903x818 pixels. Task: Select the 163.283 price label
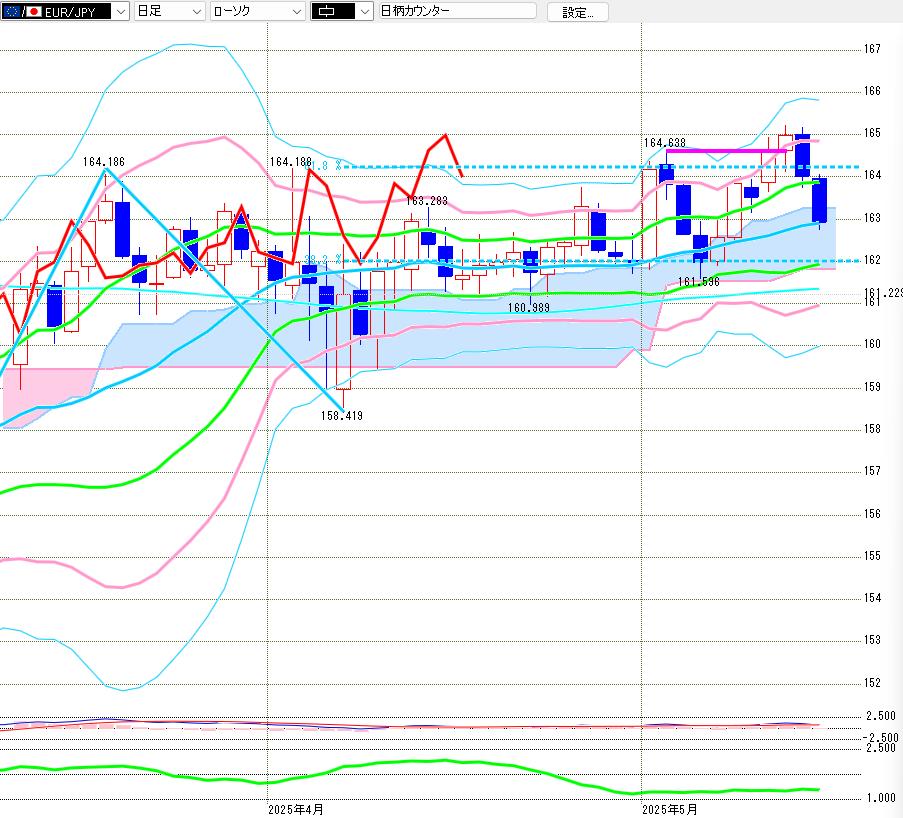[x=427, y=200]
